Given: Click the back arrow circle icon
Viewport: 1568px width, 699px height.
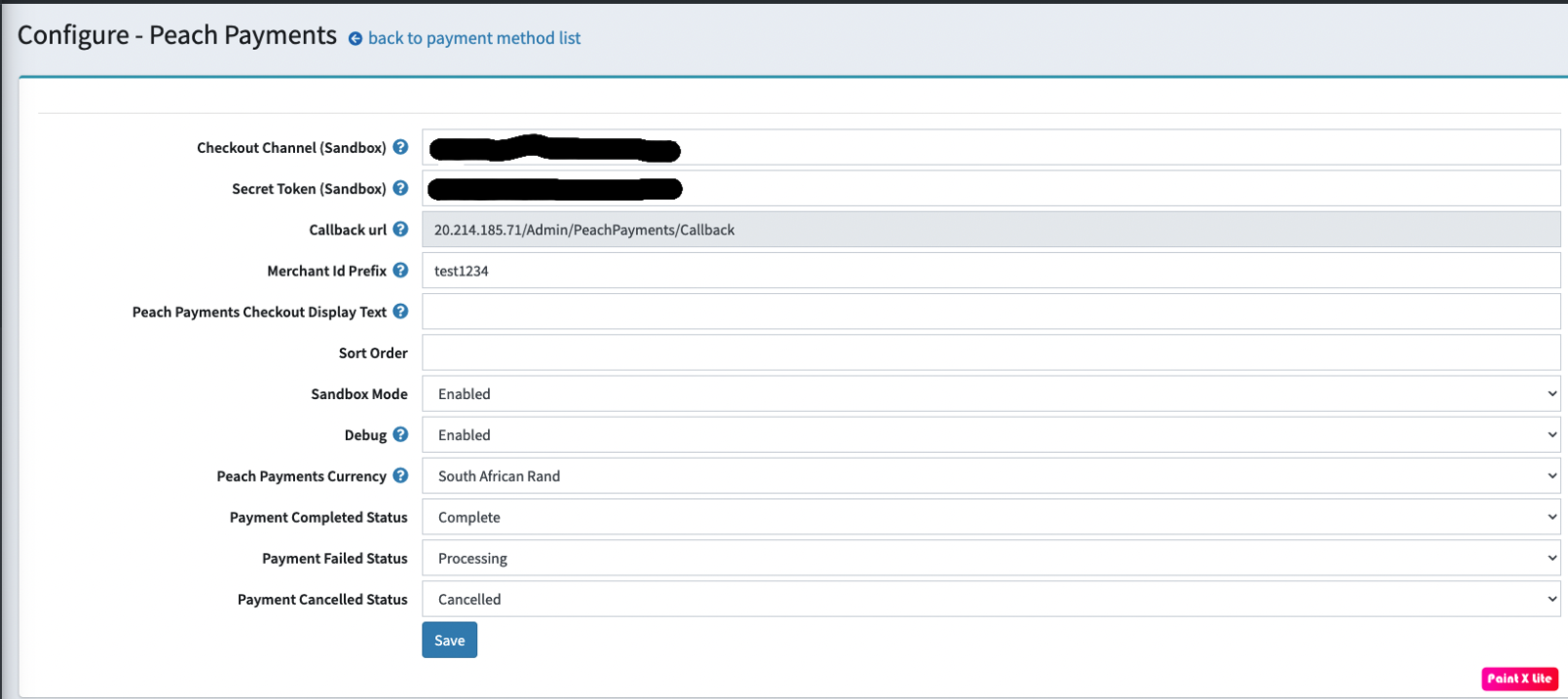Looking at the screenshot, I should tap(356, 39).
